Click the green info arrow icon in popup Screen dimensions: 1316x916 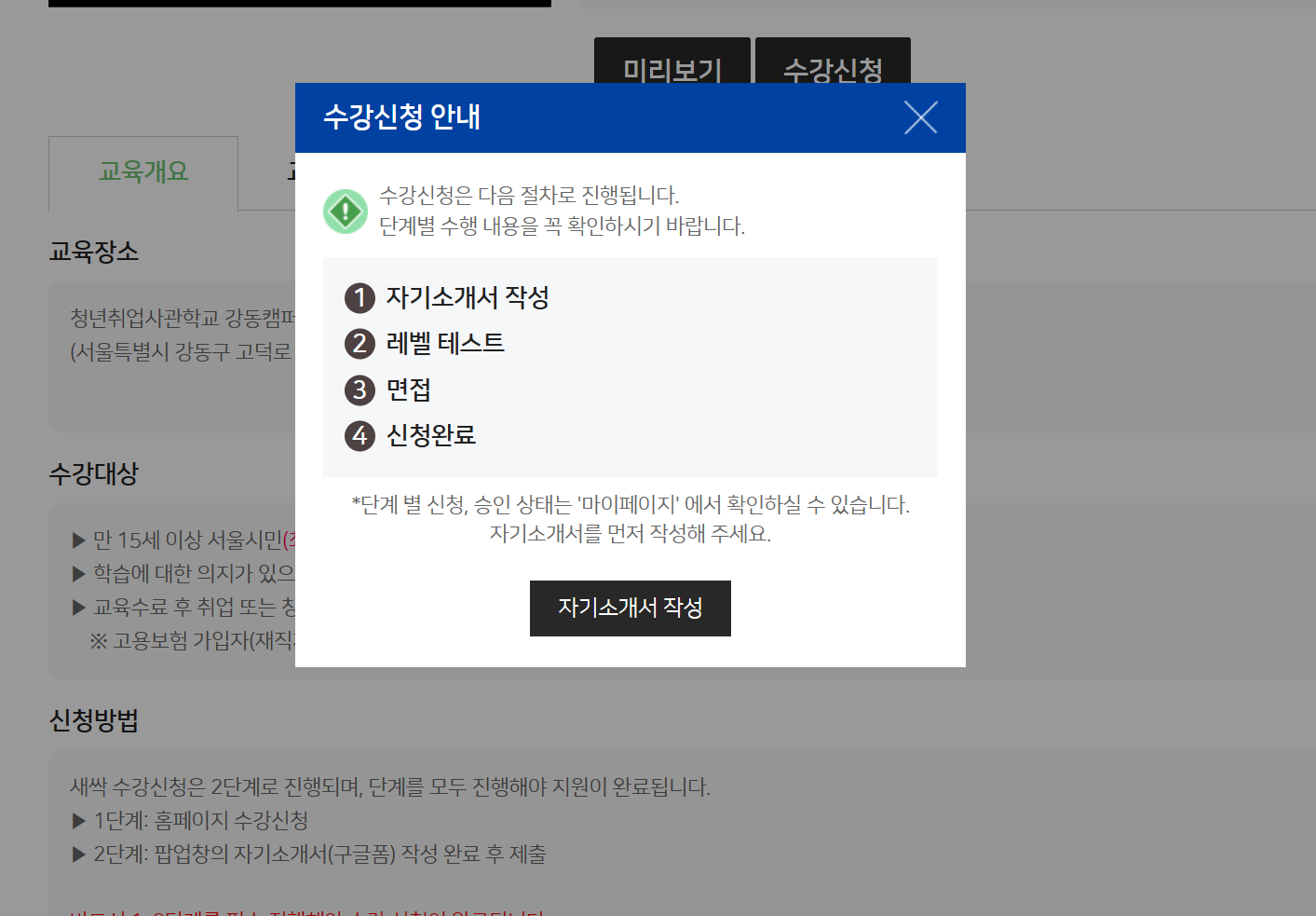tap(346, 210)
